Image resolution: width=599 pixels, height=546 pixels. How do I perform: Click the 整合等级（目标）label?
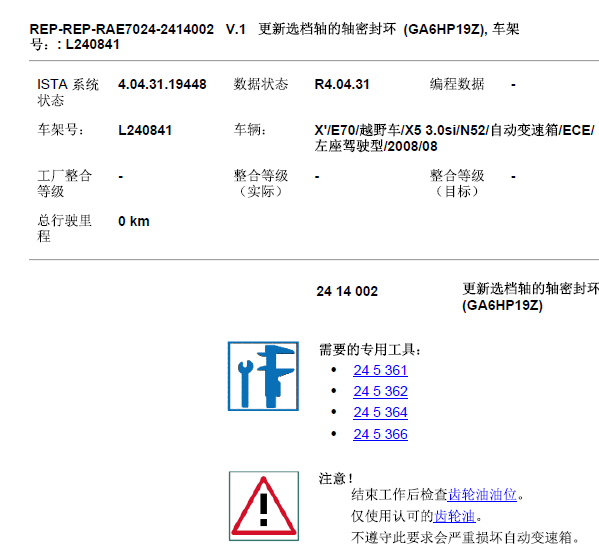point(457,184)
